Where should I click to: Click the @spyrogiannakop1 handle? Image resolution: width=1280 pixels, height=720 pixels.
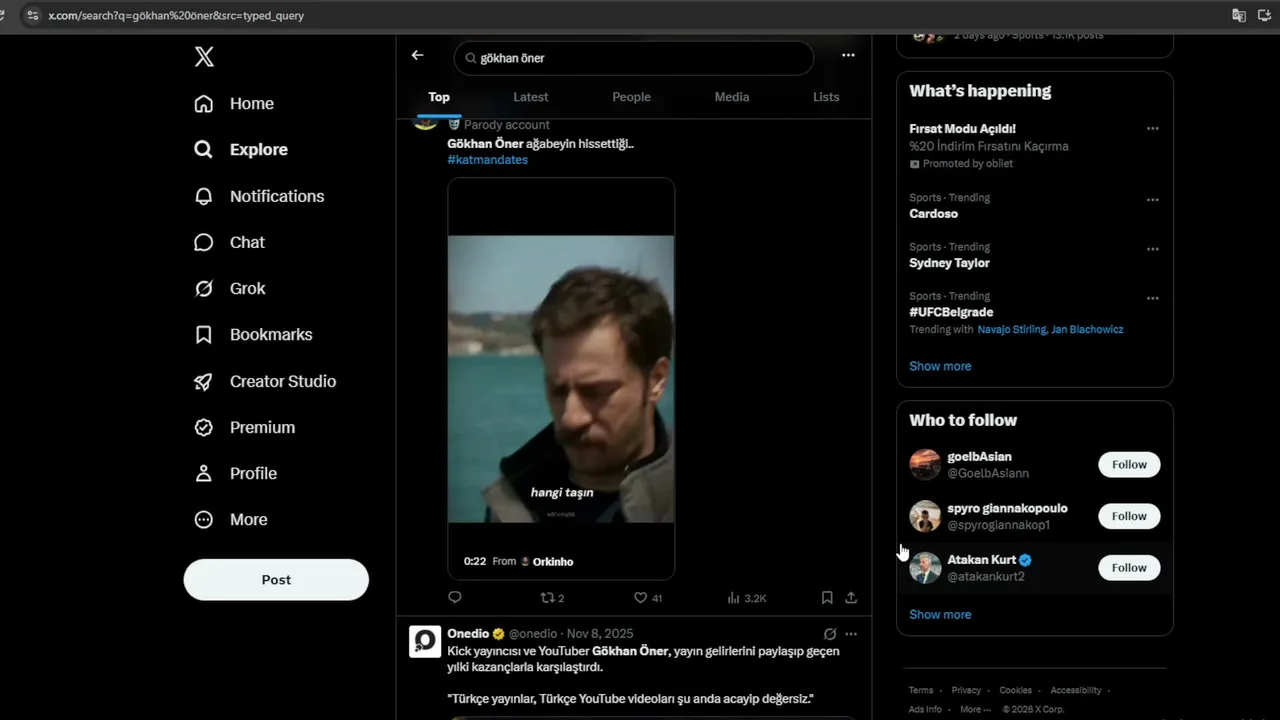[999, 525]
